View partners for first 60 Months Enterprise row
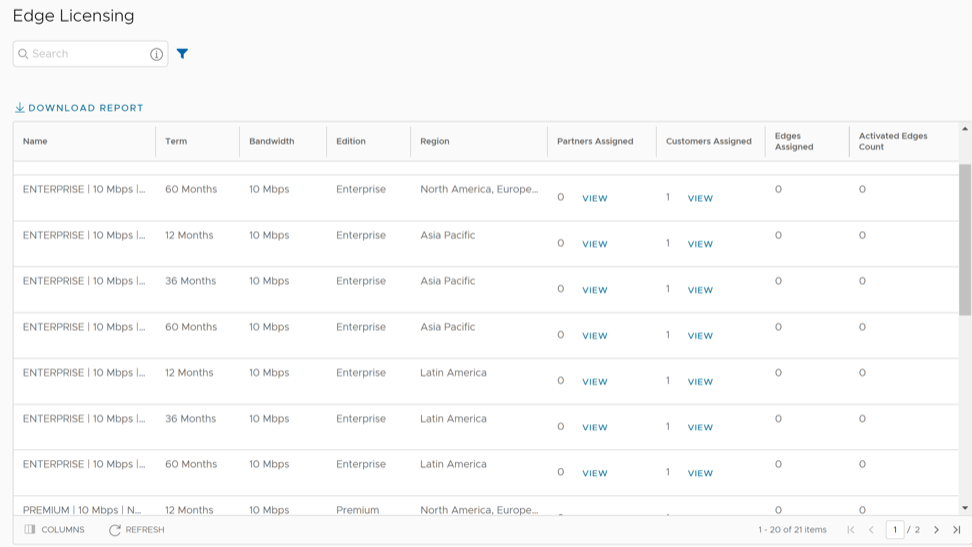Viewport: 972px width, 547px height. pos(594,199)
